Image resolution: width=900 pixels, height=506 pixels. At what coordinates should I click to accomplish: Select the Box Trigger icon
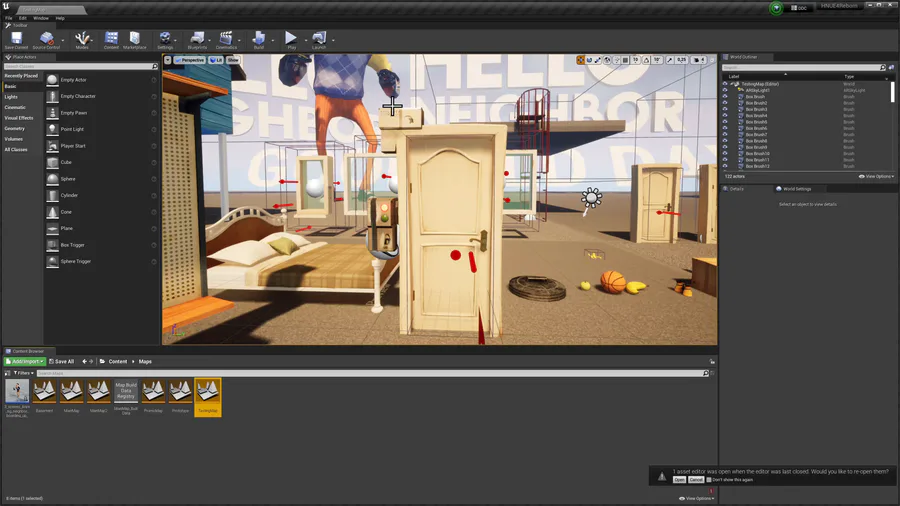pyautogui.click(x=52, y=245)
